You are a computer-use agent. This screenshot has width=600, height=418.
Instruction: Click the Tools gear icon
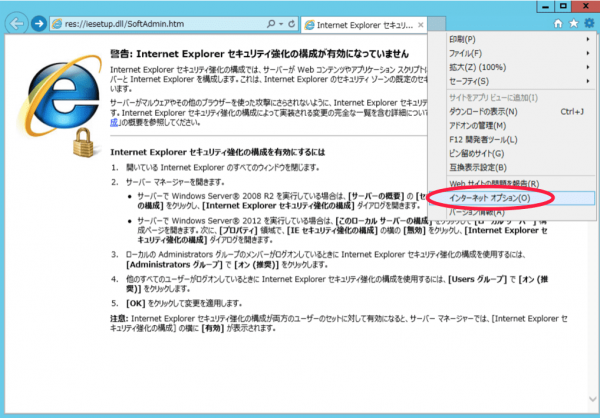click(x=589, y=23)
